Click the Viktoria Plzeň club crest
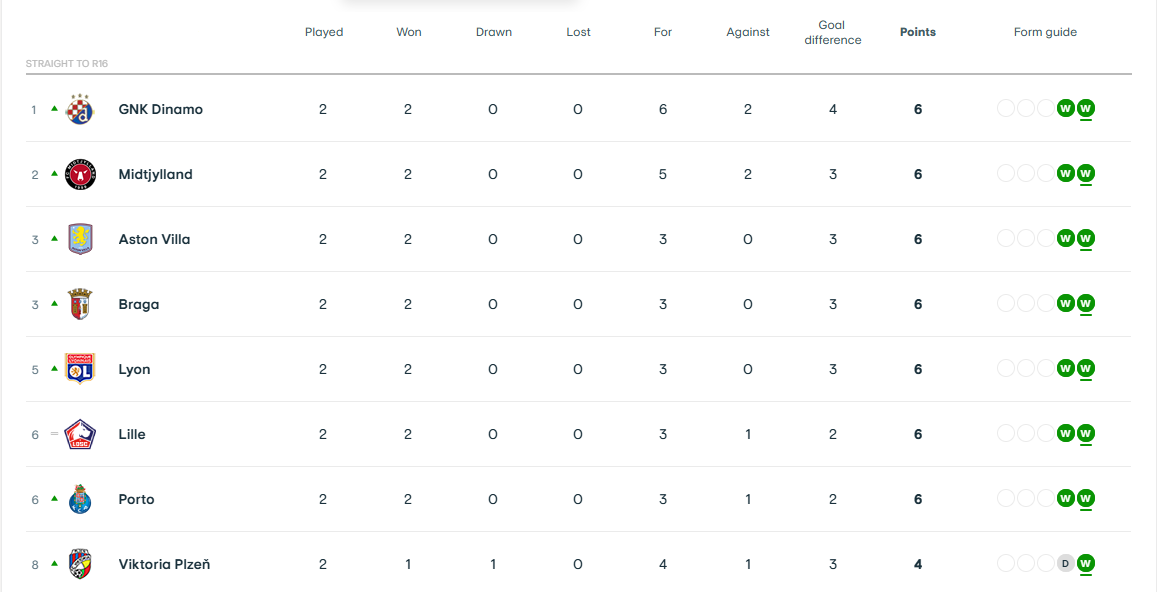 click(80, 564)
